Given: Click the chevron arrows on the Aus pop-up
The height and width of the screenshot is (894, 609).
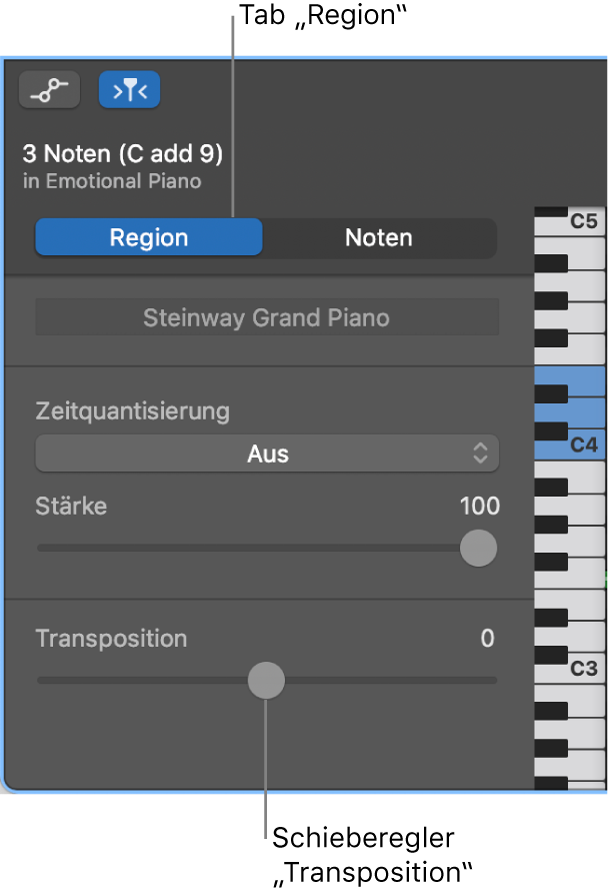Looking at the screenshot, I should tap(481, 453).
